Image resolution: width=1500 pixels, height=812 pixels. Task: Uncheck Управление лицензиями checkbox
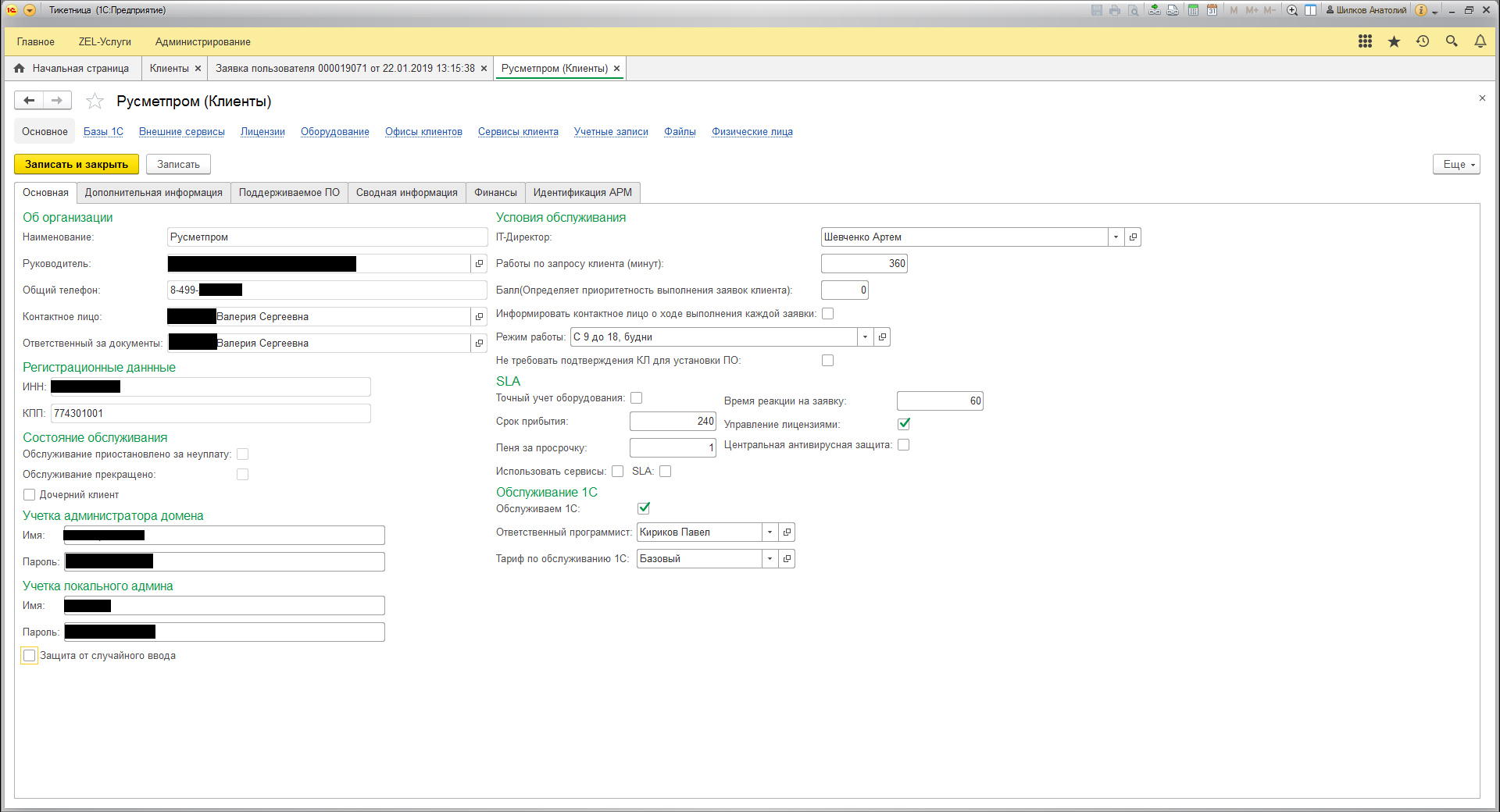coord(904,424)
